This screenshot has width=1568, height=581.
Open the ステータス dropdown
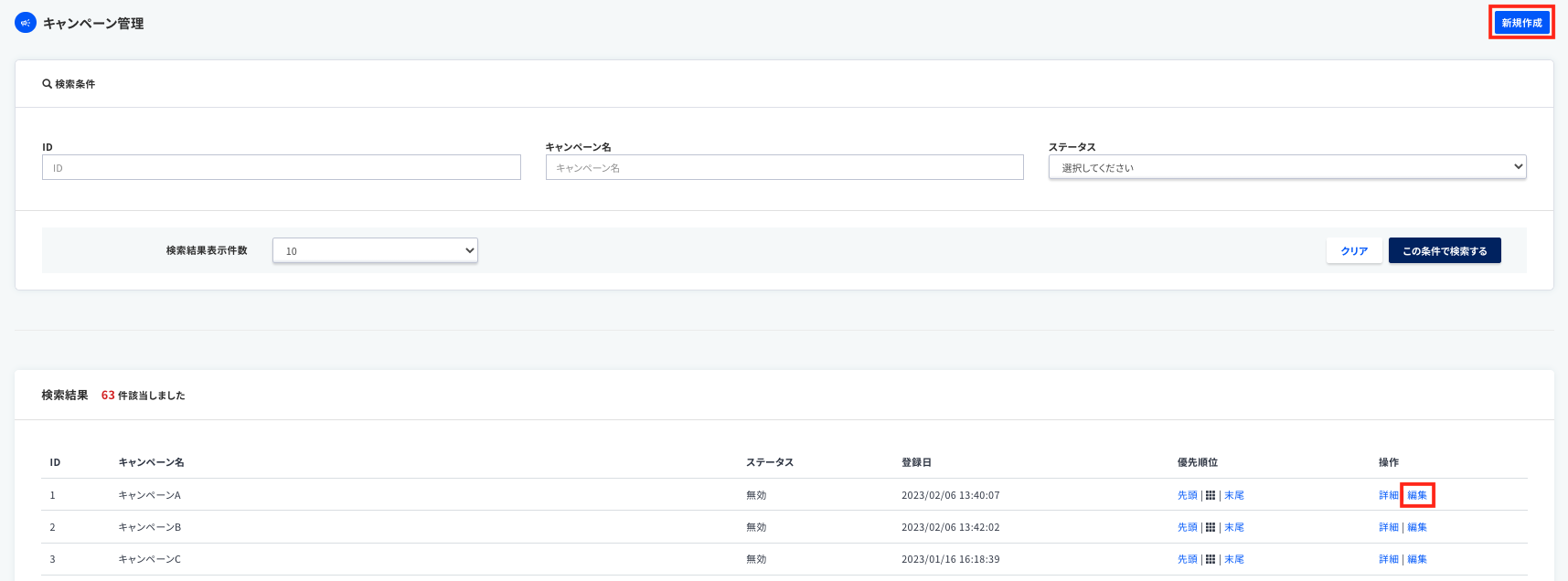tap(1286, 167)
